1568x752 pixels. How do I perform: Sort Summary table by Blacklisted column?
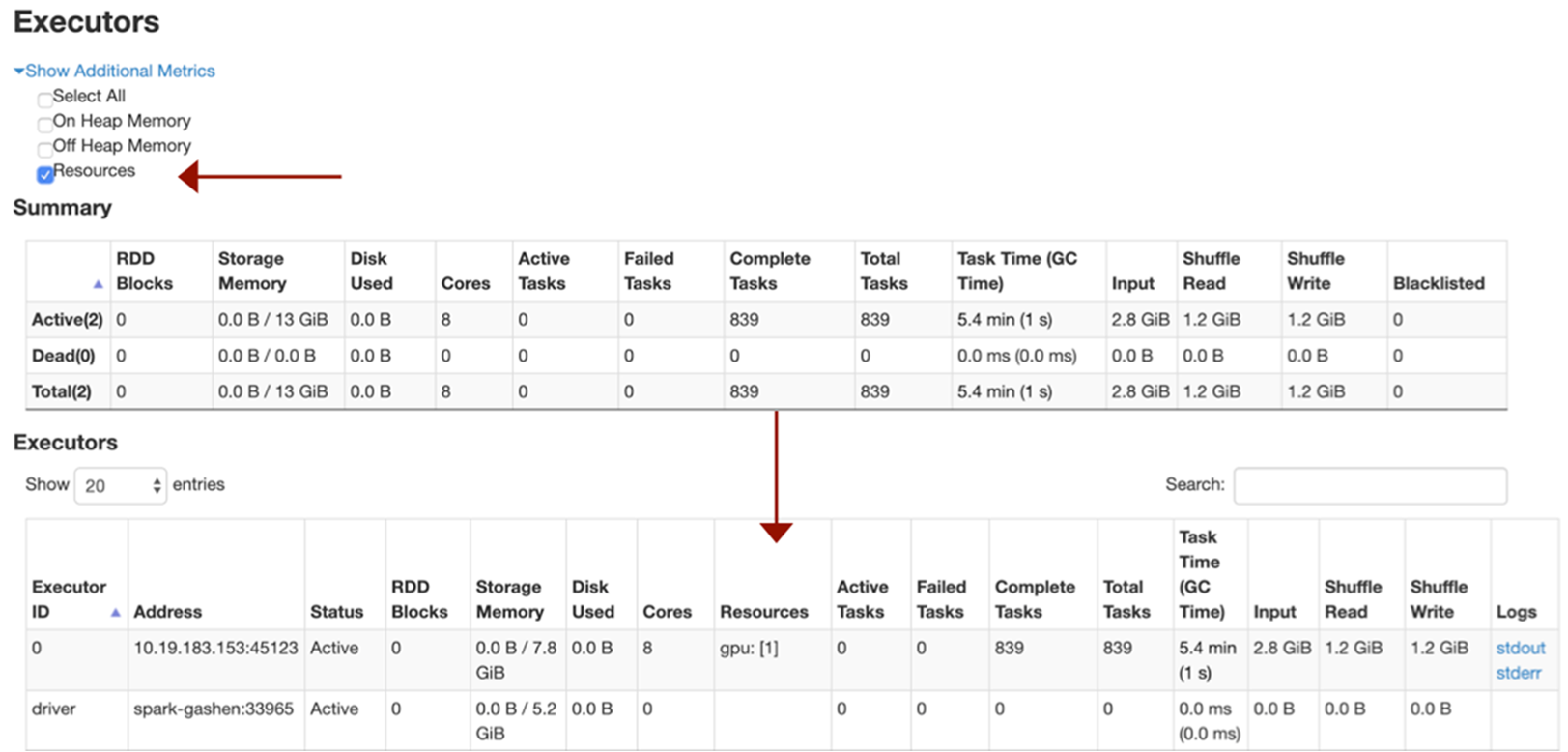pyautogui.click(x=1438, y=283)
